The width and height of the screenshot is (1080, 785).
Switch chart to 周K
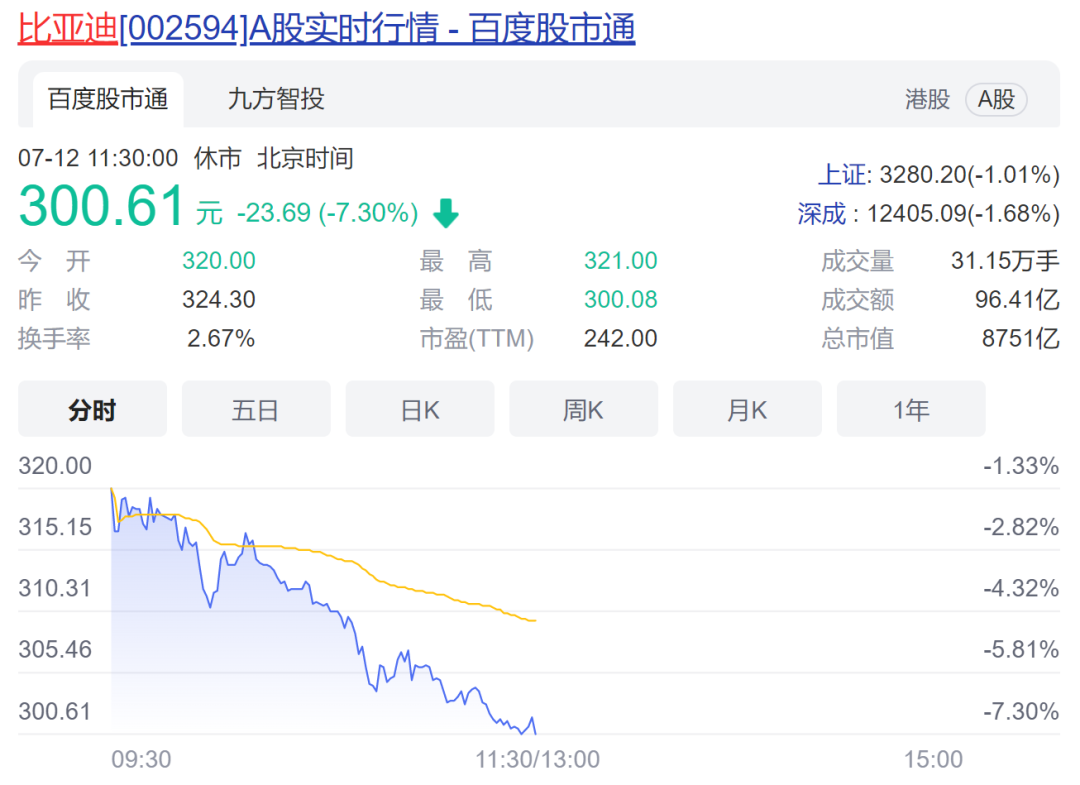point(584,410)
